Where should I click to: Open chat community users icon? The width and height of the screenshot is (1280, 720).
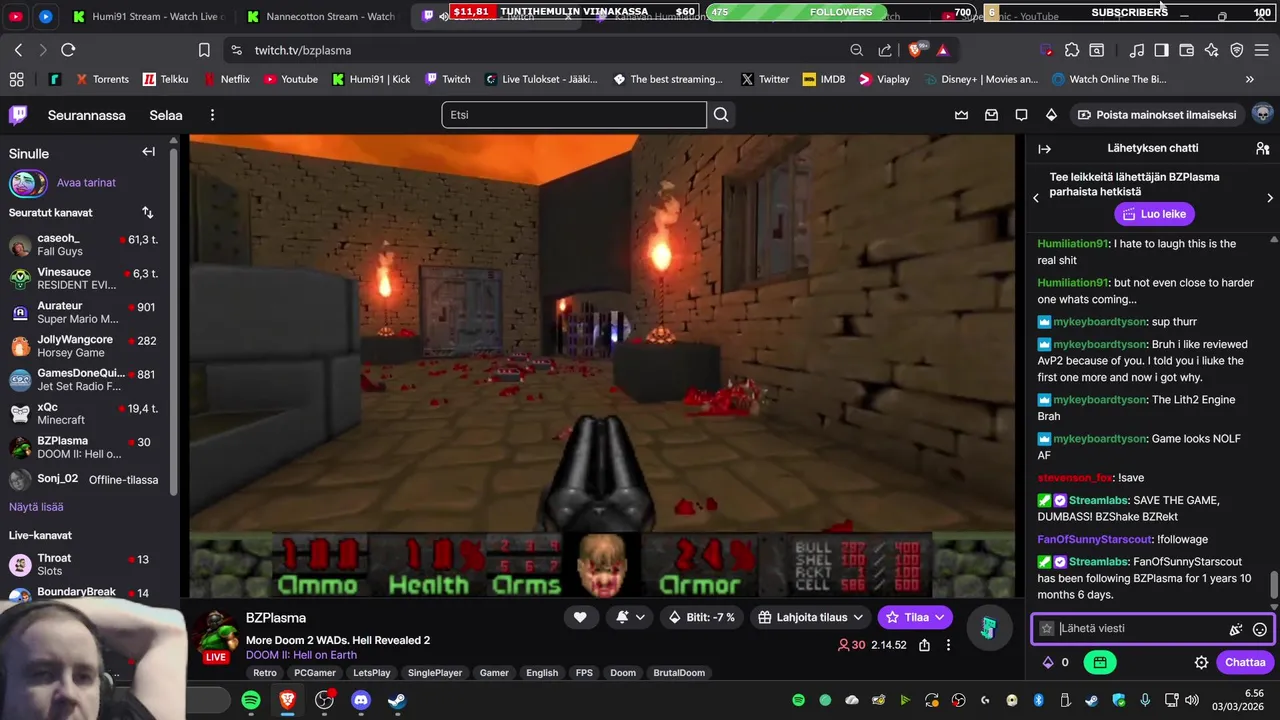(x=1262, y=149)
